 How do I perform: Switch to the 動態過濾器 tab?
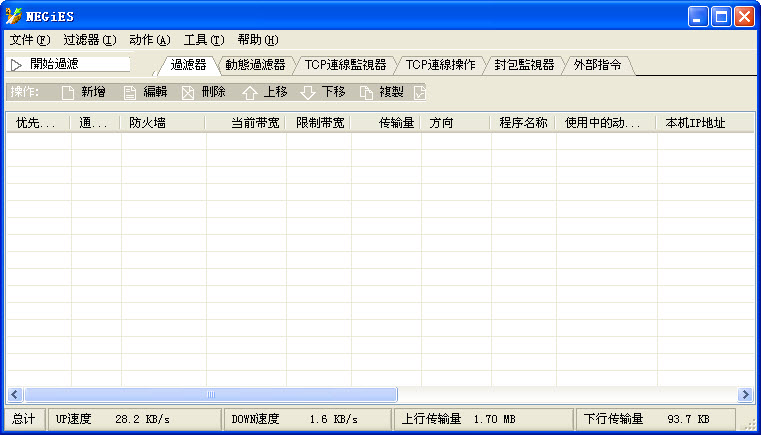255,64
